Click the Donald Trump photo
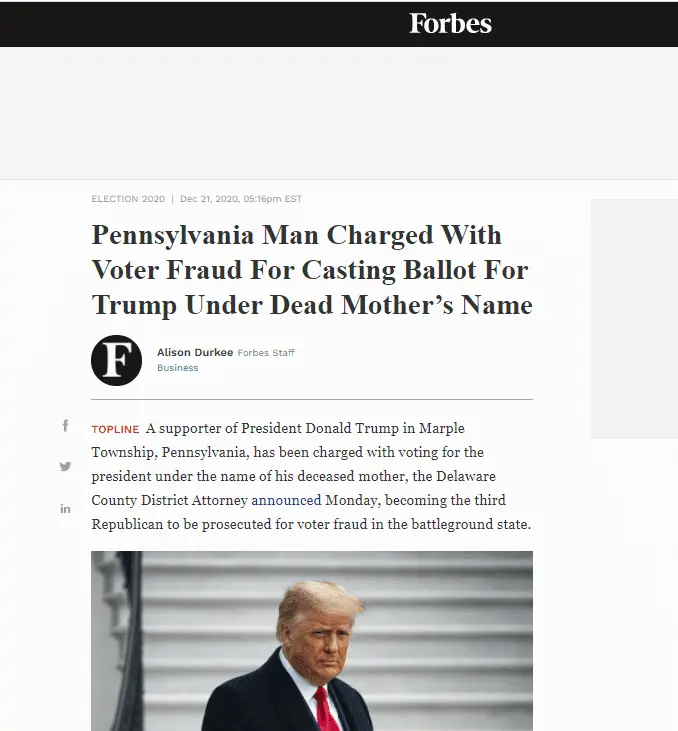Image resolution: width=678 pixels, height=731 pixels. click(x=311, y=640)
